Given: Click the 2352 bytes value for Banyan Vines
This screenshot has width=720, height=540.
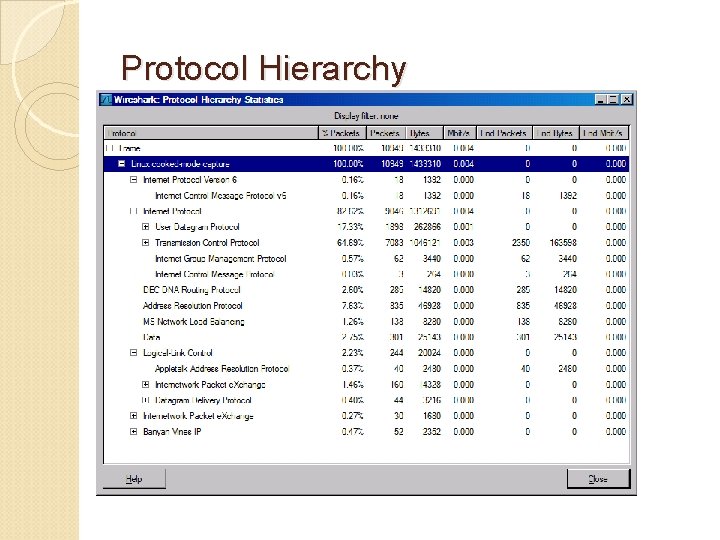Looking at the screenshot, I should (432, 432).
